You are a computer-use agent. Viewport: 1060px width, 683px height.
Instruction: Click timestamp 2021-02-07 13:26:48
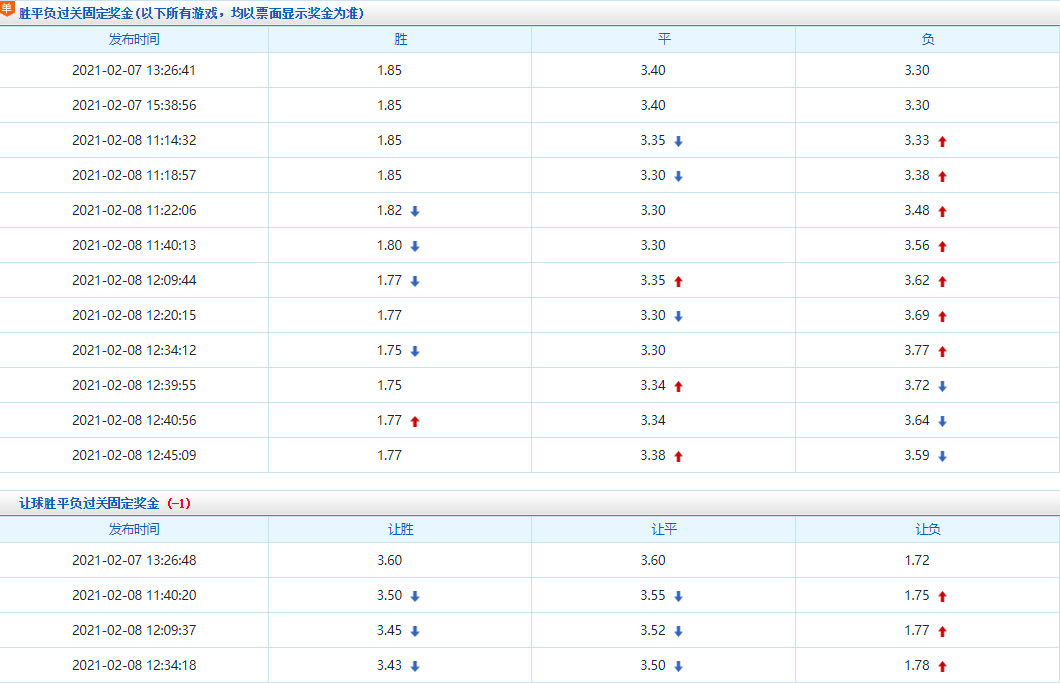134,561
